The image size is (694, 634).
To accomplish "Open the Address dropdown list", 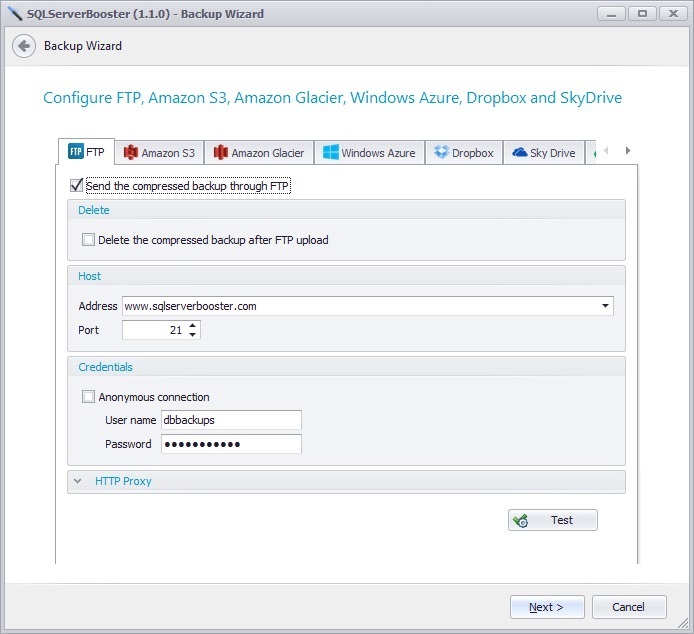I will coord(605,306).
